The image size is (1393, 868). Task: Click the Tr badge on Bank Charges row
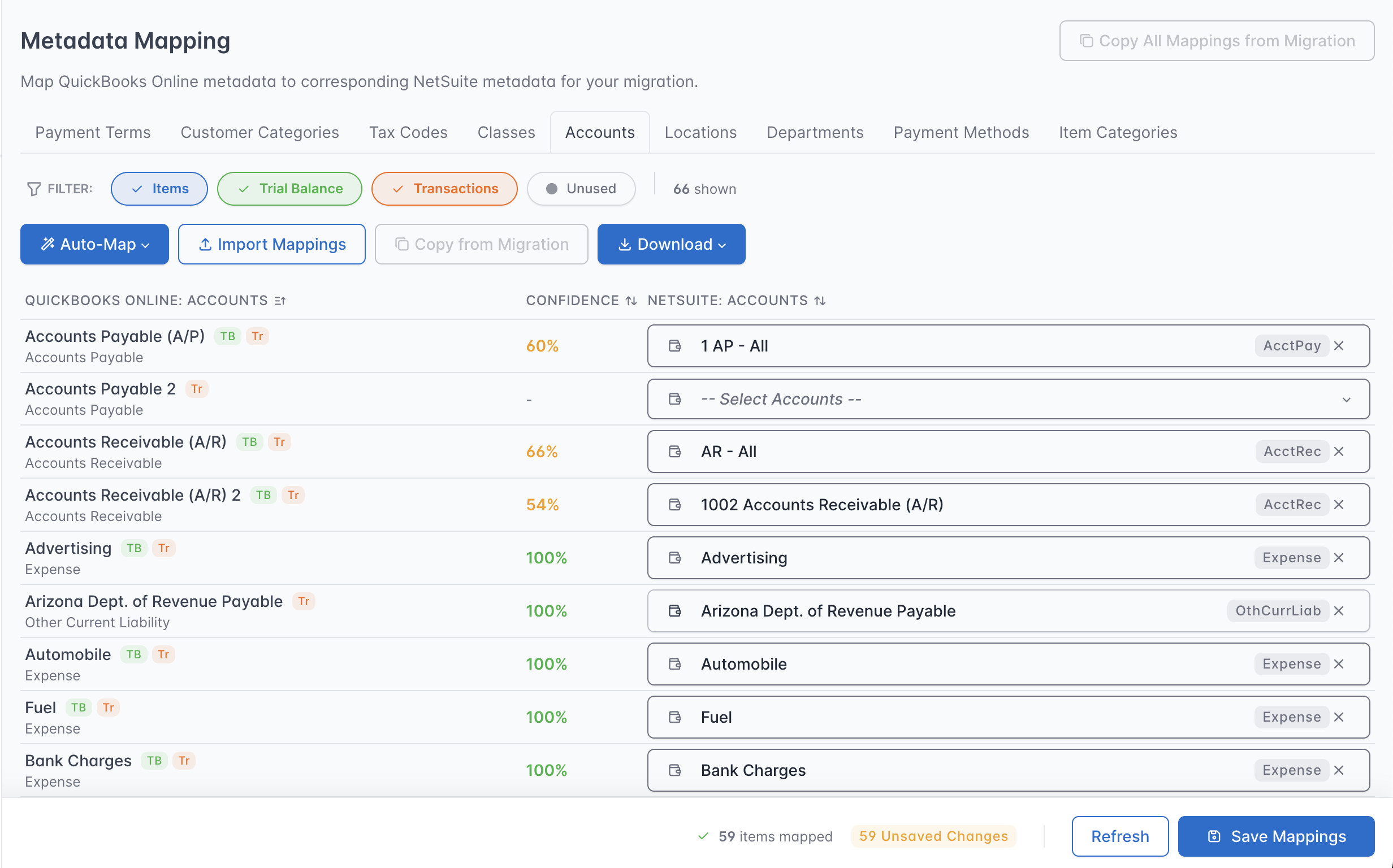184,761
